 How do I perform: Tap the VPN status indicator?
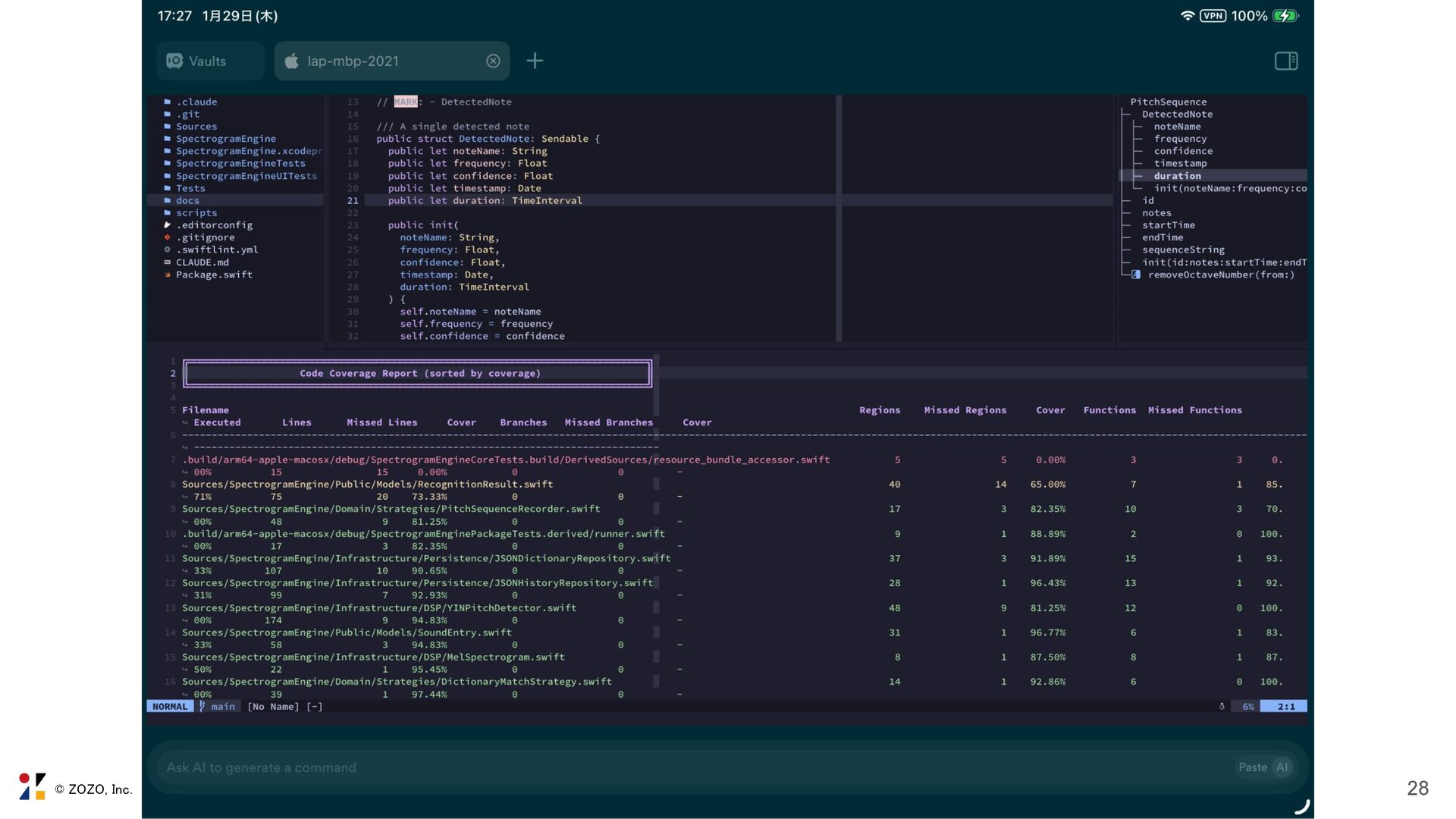(x=1213, y=16)
